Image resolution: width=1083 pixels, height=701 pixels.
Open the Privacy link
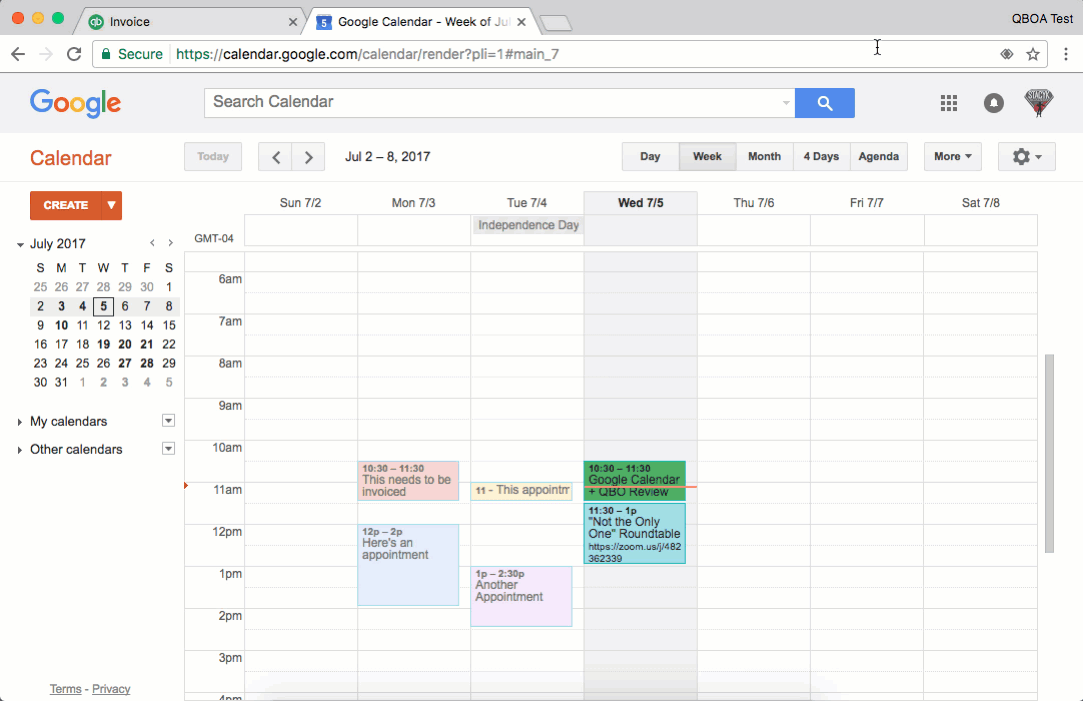pyautogui.click(x=111, y=689)
